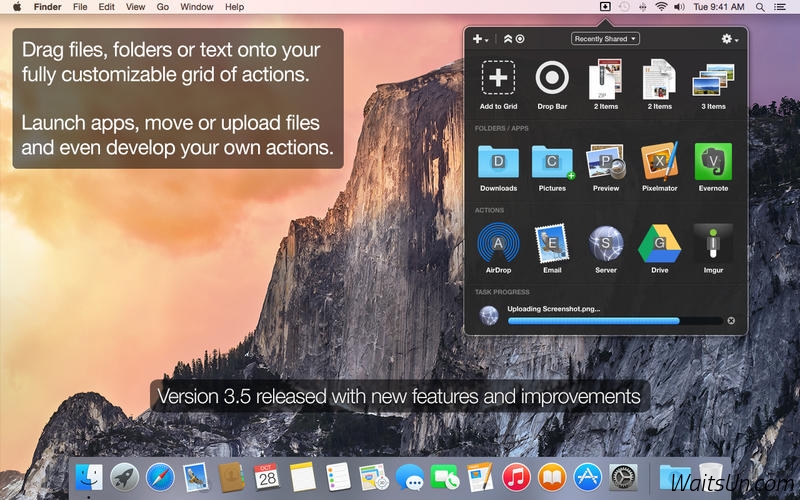Open Calendar in the Dock
Image resolution: width=800 pixels, height=500 pixels.
[x=267, y=477]
